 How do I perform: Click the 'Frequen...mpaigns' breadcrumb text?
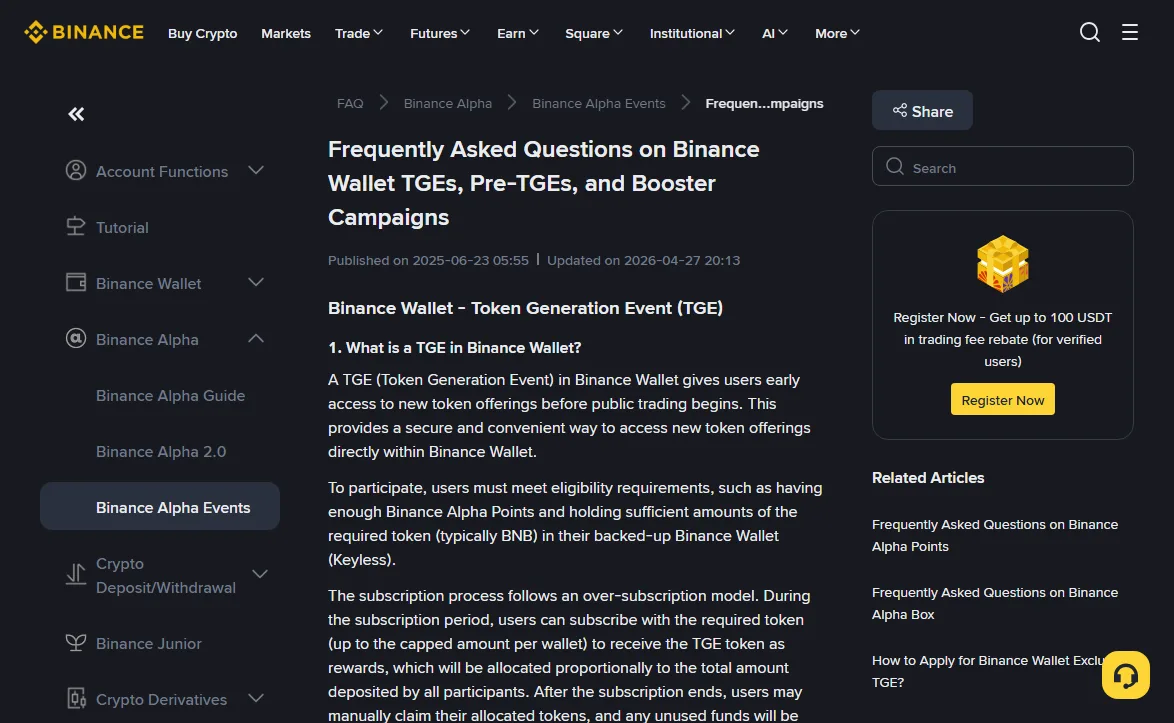[x=764, y=103]
